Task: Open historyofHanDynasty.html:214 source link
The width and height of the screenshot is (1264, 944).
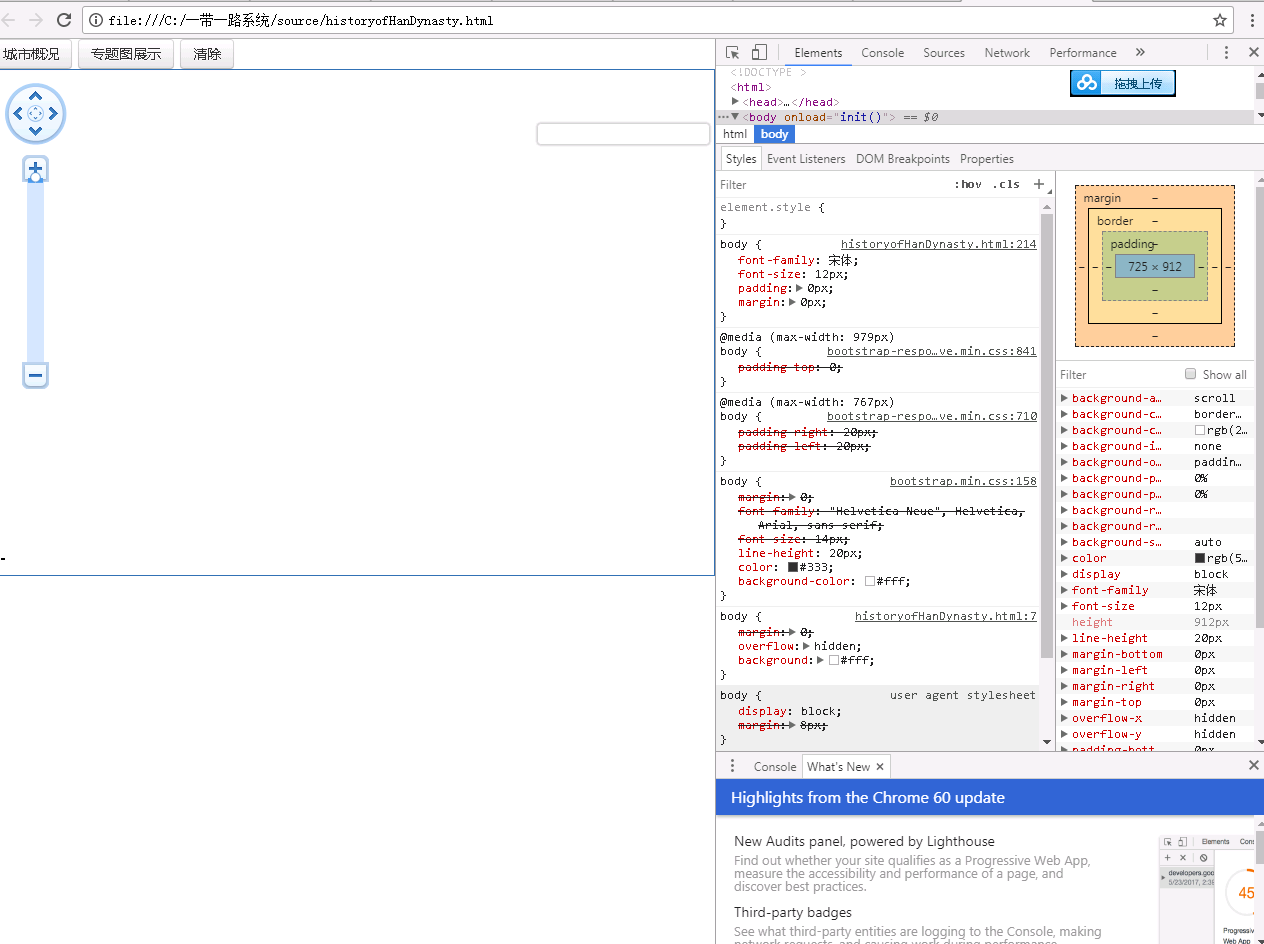Action: click(939, 244)
